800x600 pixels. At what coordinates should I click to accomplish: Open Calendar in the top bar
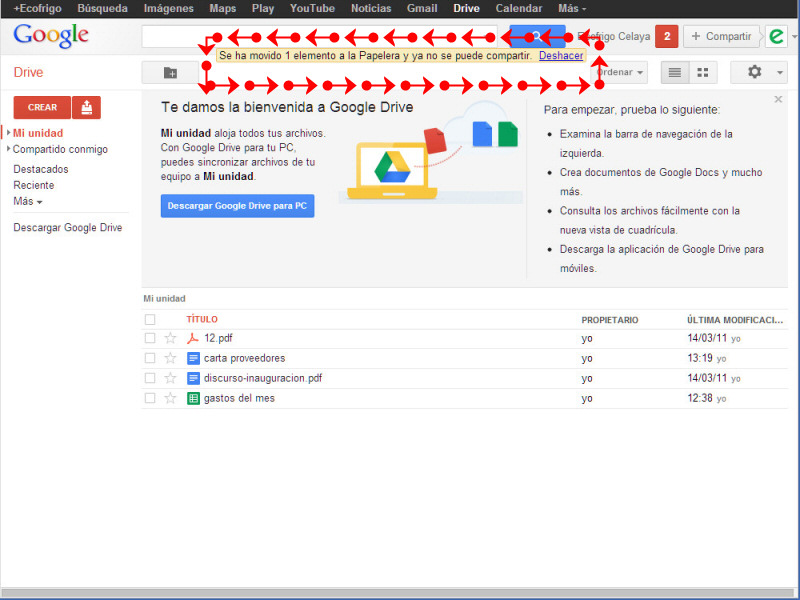coord(518,8)
